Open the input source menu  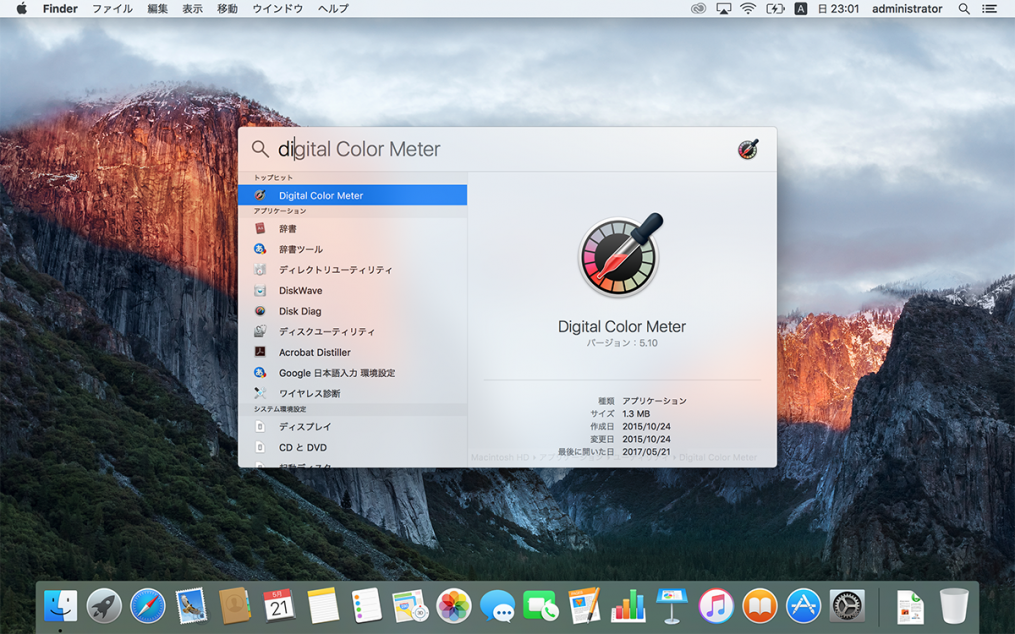point(801,8)
